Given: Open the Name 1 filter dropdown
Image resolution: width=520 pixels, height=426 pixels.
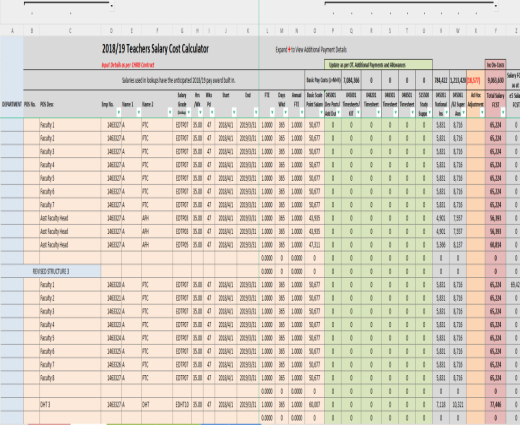Looking at the screenshot, I should click(139, 112).
